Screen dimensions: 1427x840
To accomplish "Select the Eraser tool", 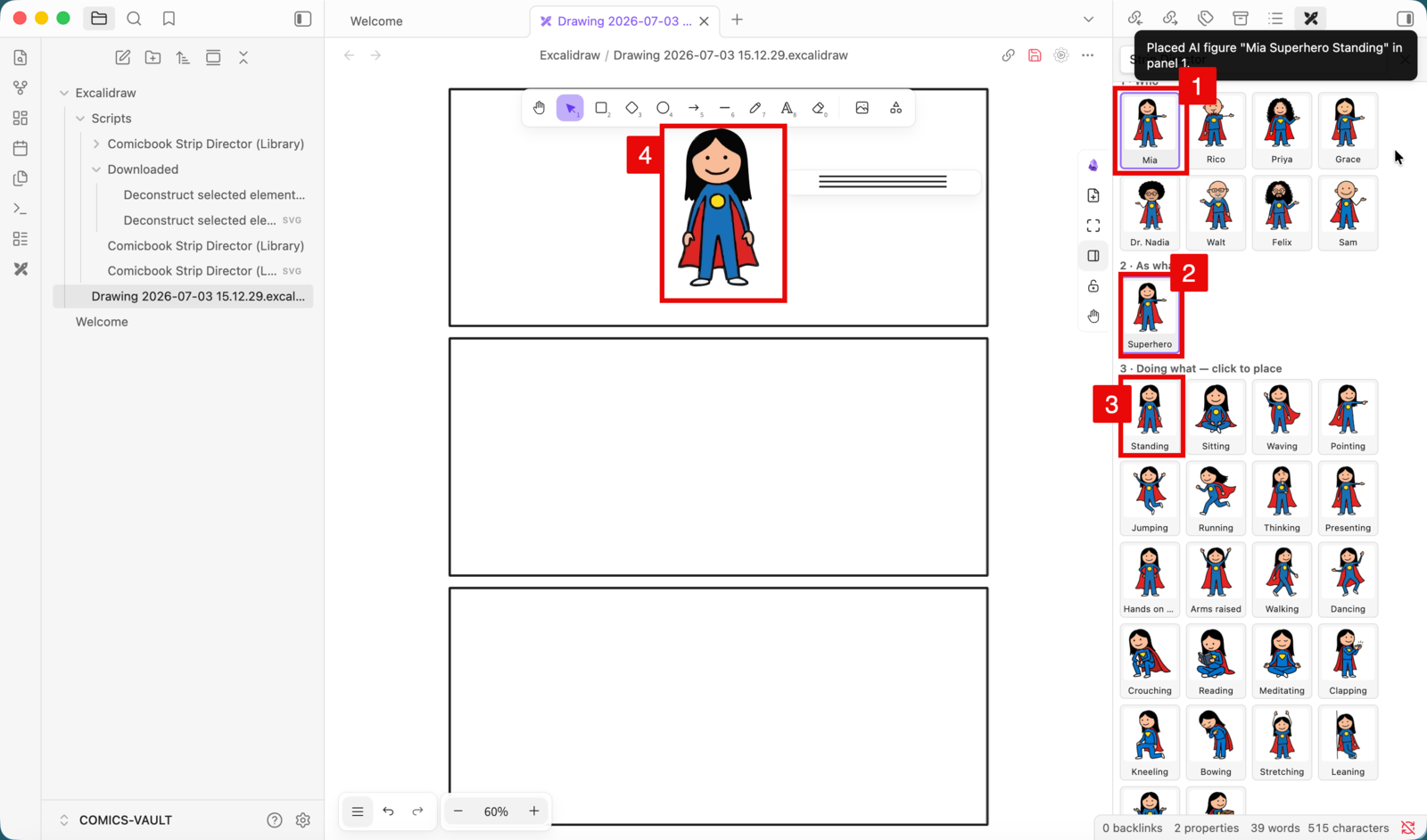I will point(819,108).
